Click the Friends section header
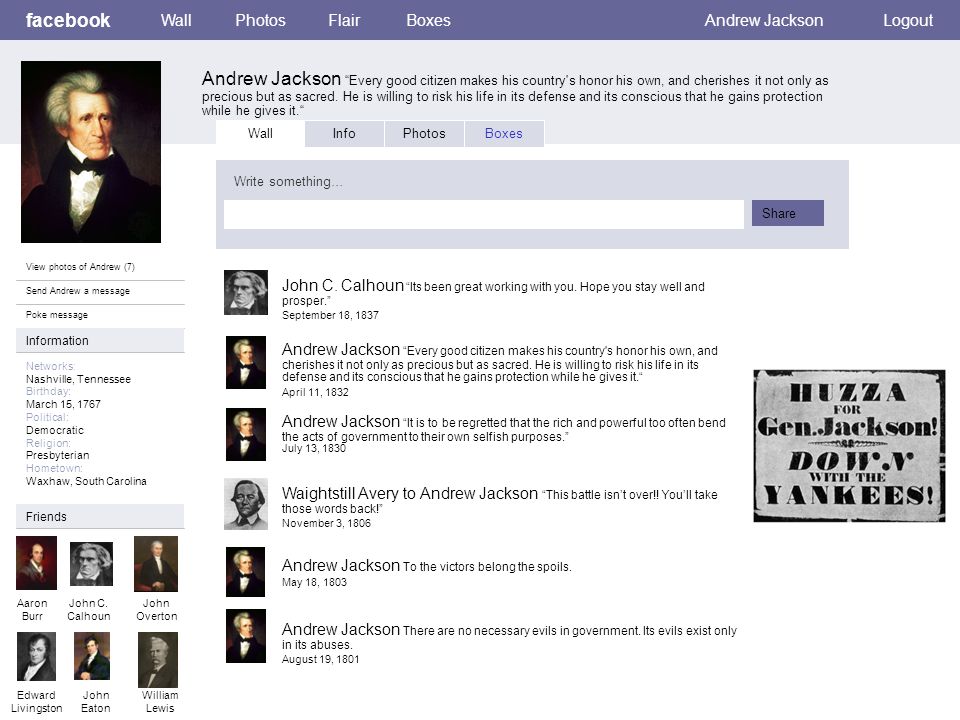Image resolution: width=960 pixels, height=720 pixels. (100, 516)
